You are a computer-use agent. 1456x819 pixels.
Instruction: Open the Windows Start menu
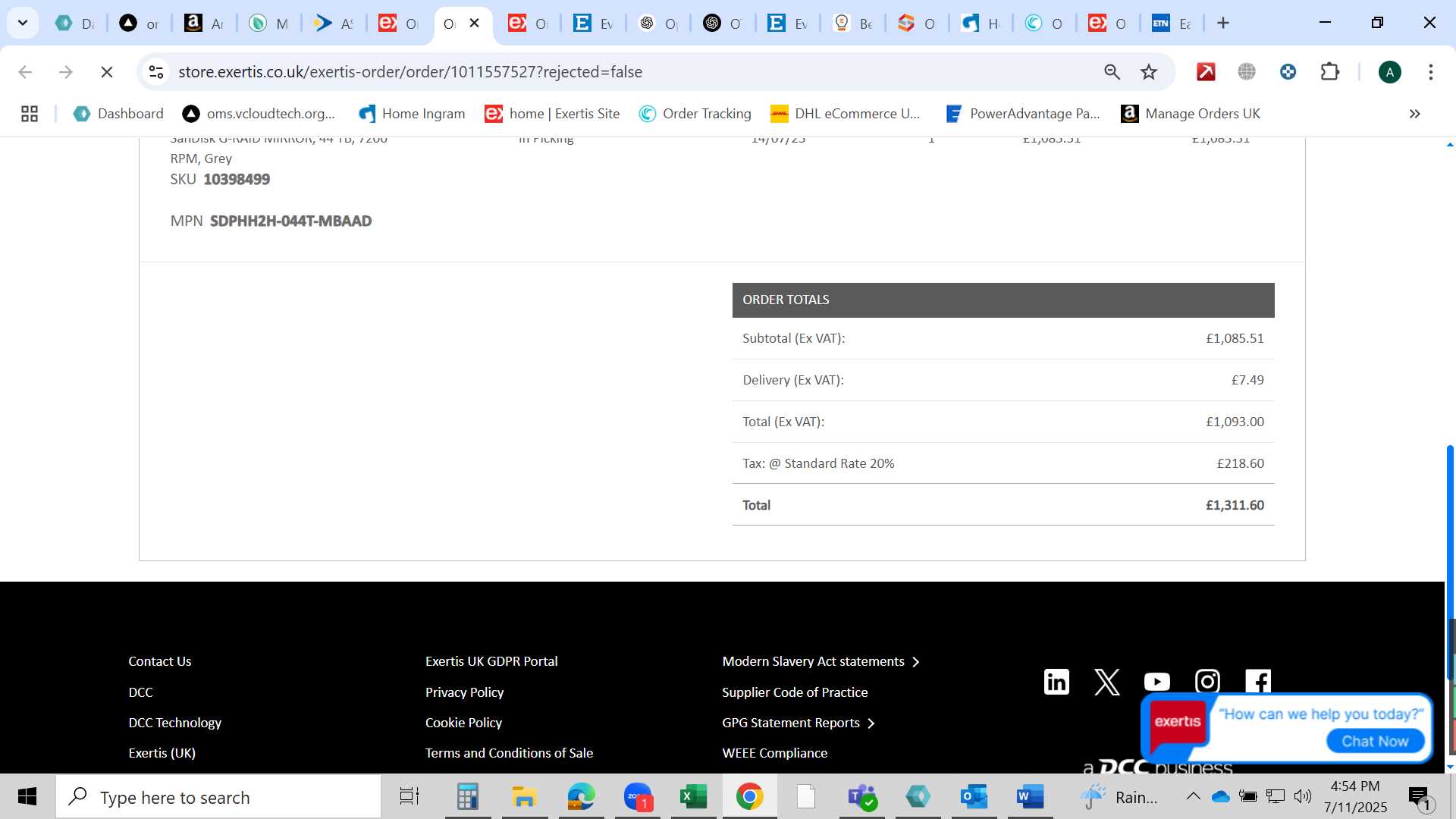(x=27, y=797)
